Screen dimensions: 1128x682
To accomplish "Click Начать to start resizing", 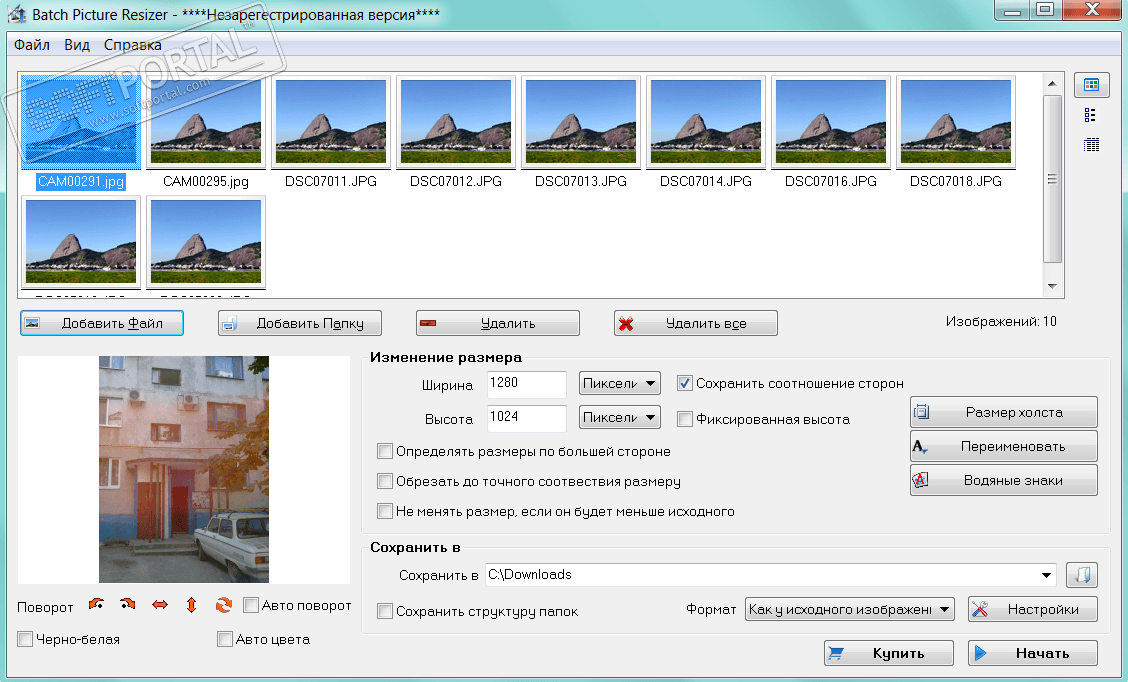I will (x=1033, y=653).
